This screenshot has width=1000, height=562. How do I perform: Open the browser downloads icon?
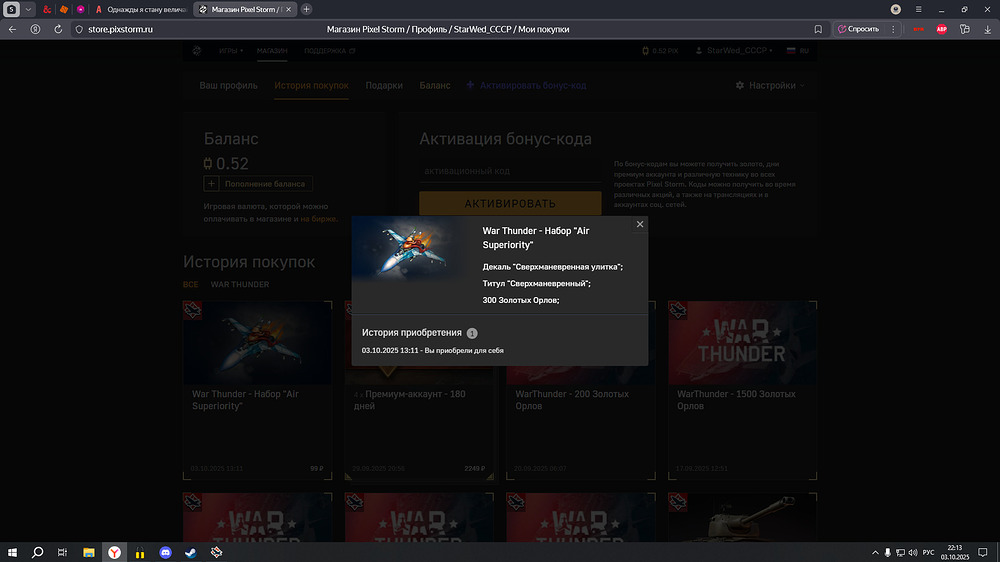tap(987, 29)
